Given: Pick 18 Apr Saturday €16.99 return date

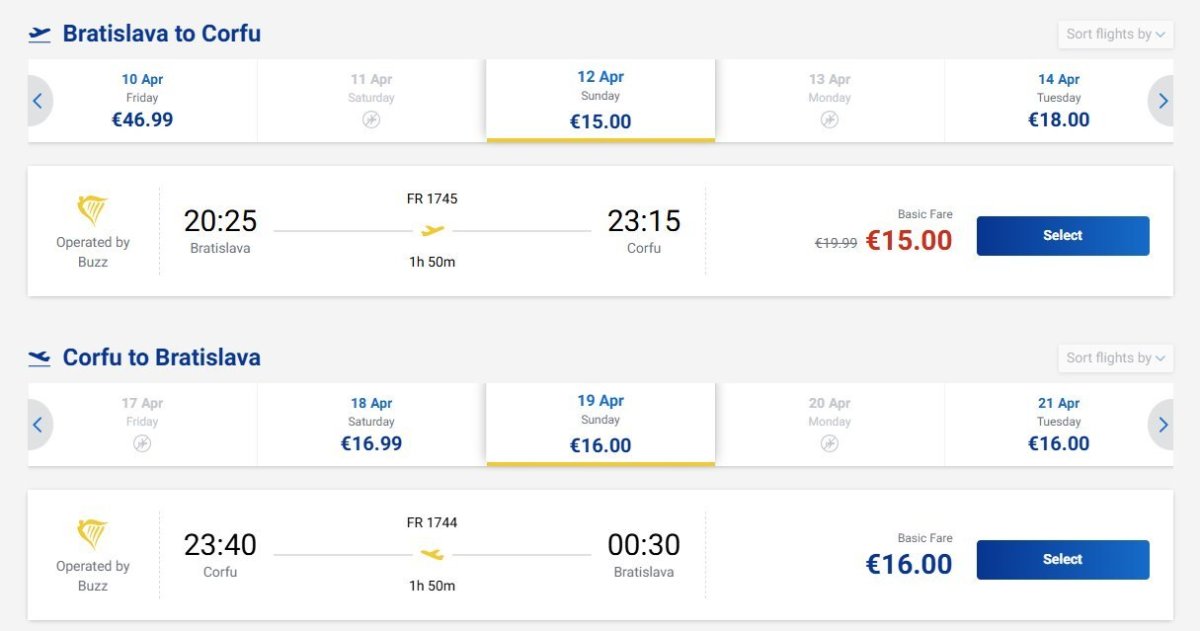Looking at the screenshot, I should click(x=371, y=424).
